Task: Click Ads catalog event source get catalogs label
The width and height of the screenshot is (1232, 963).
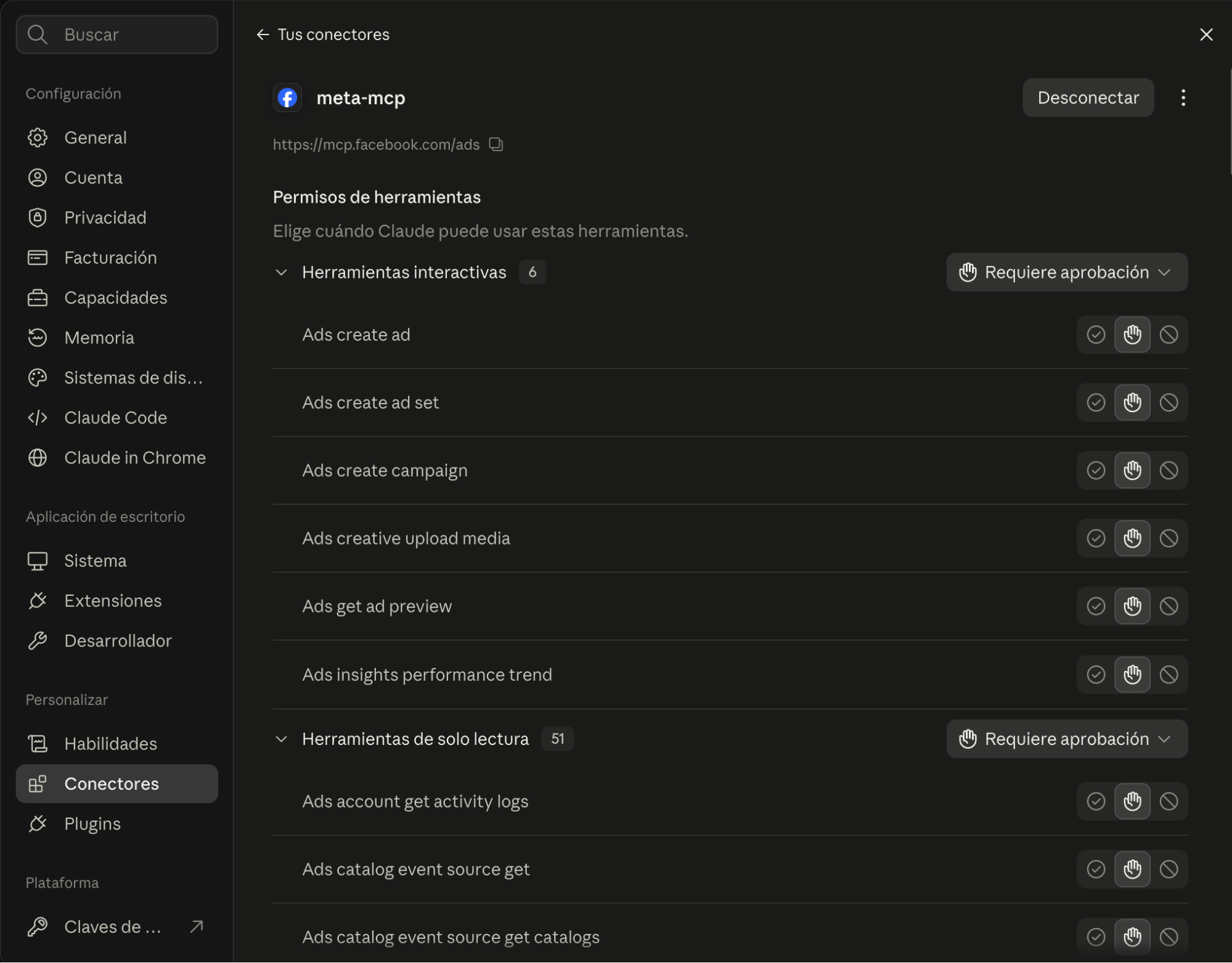Action: click(x=451, y=937)
